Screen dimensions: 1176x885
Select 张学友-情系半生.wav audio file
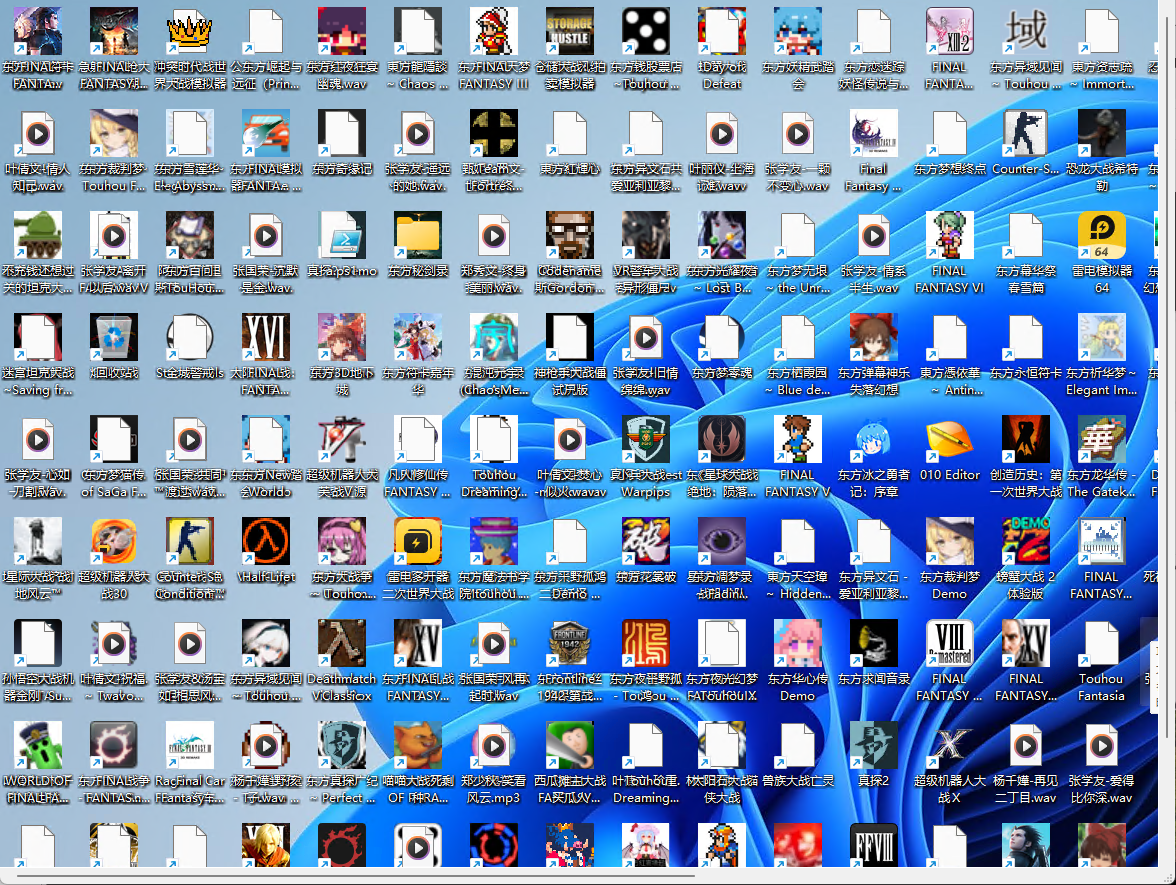click(x=874, y=236)
